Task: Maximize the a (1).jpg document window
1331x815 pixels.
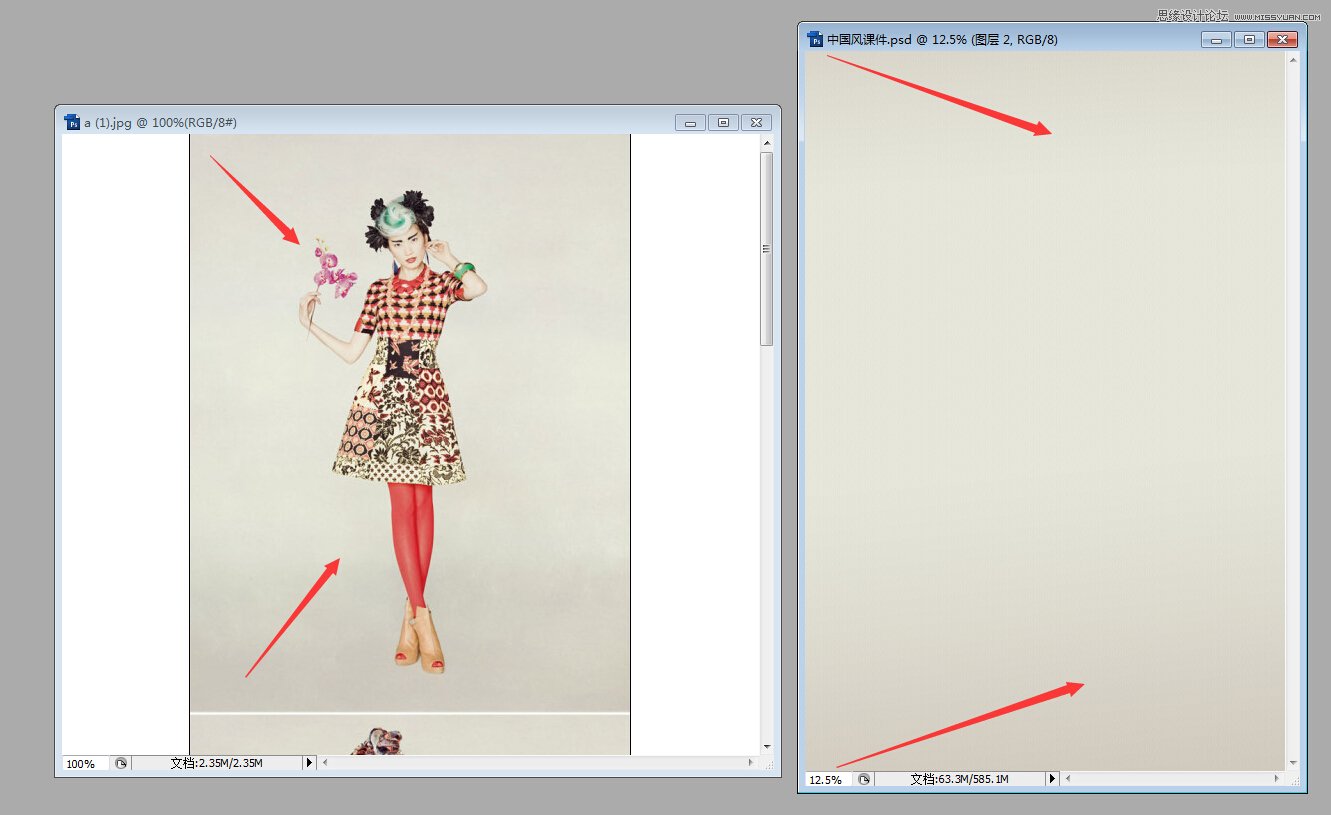Action: [x=723, y=123]
